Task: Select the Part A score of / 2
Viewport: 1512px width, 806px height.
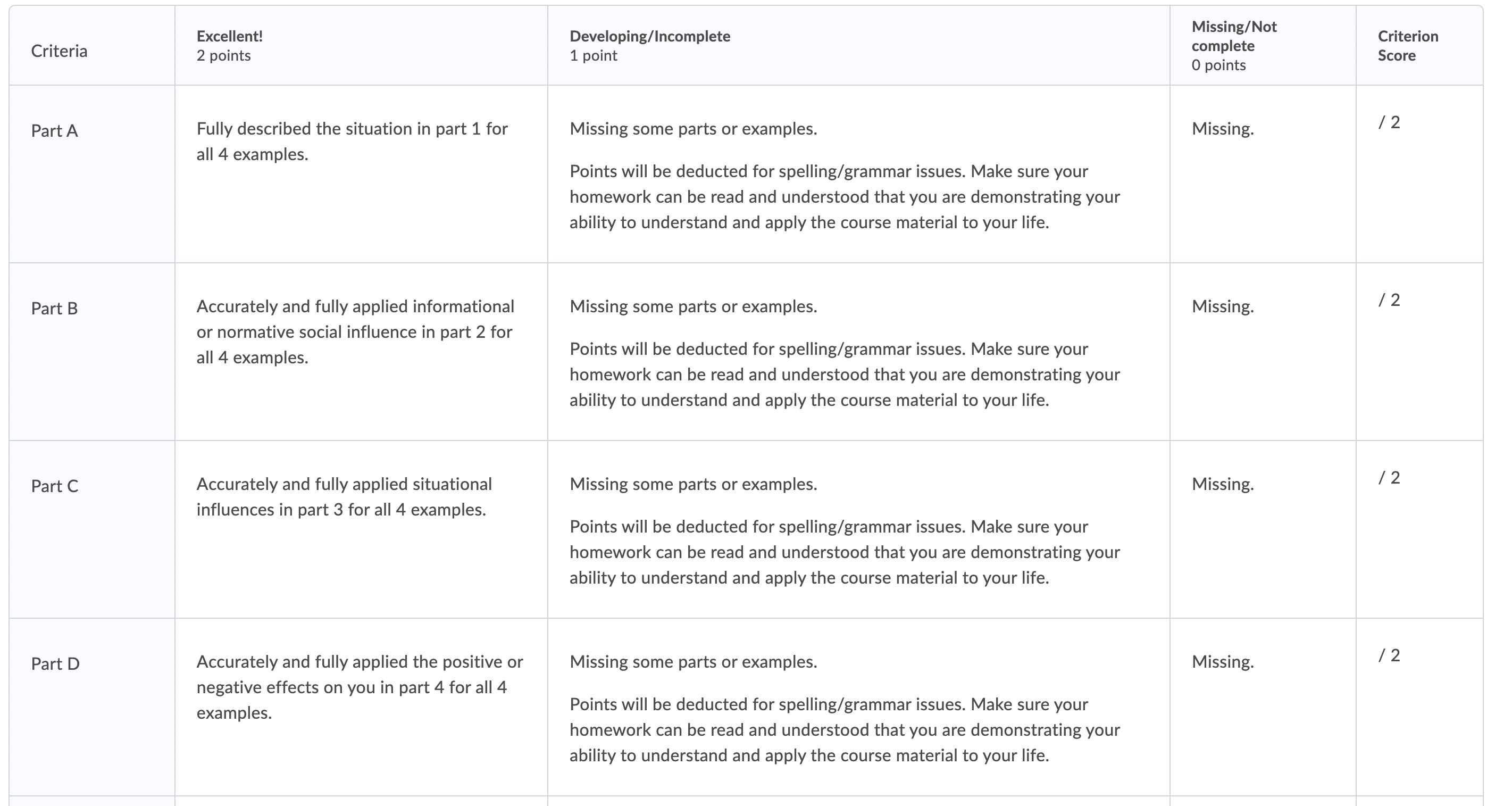Action: 1389,122
